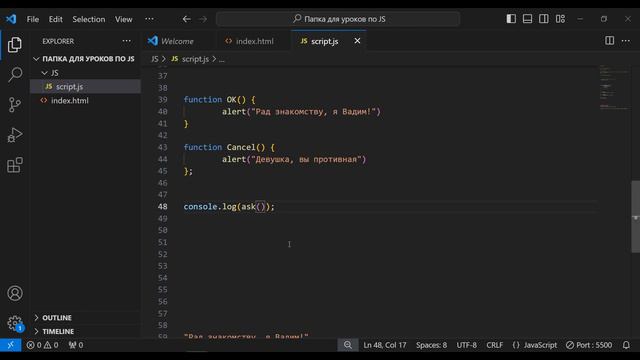Click the zoom magnifier in status bar
640x360 pixels.
tap(348, 345)
